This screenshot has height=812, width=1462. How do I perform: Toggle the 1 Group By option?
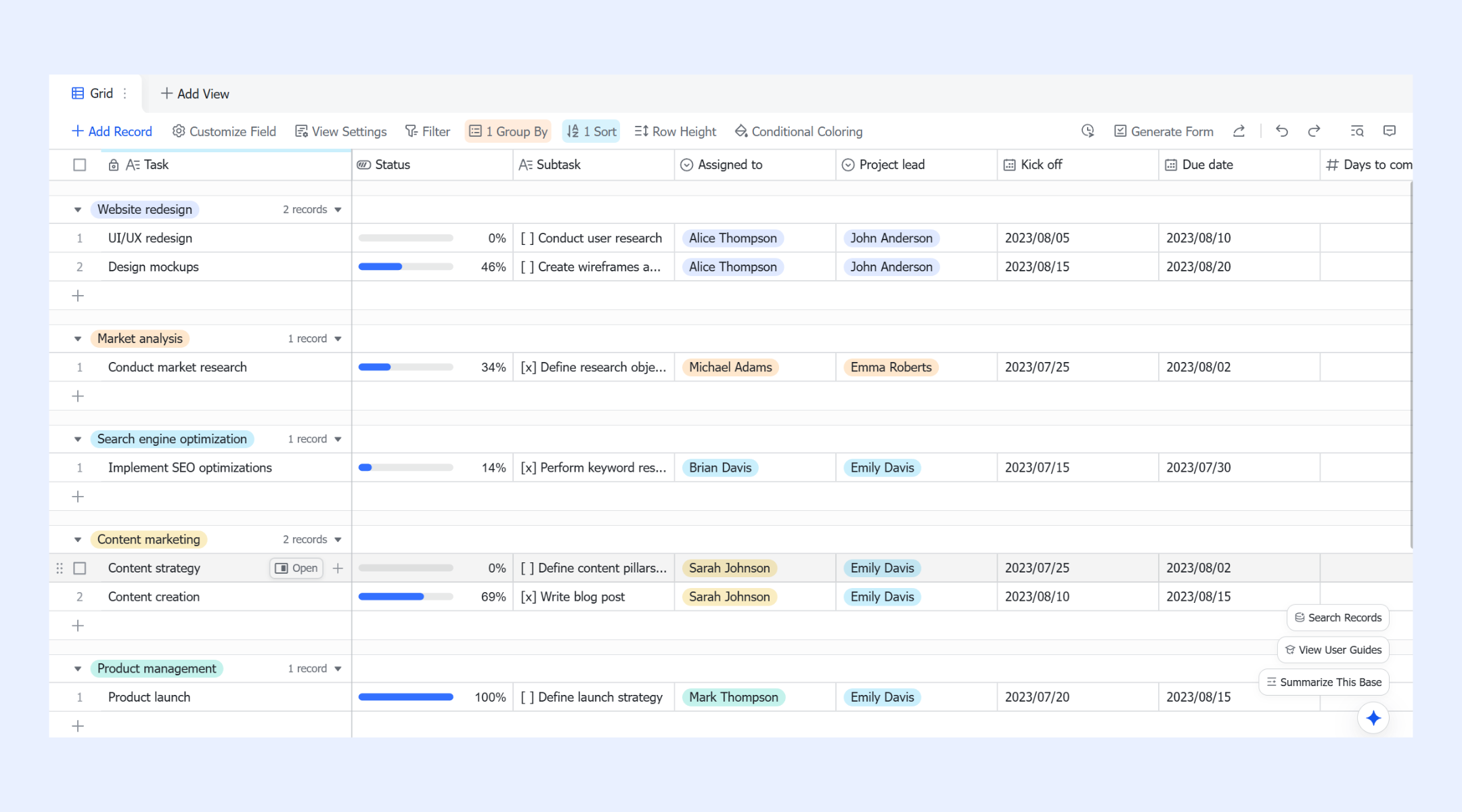(508, 131)
